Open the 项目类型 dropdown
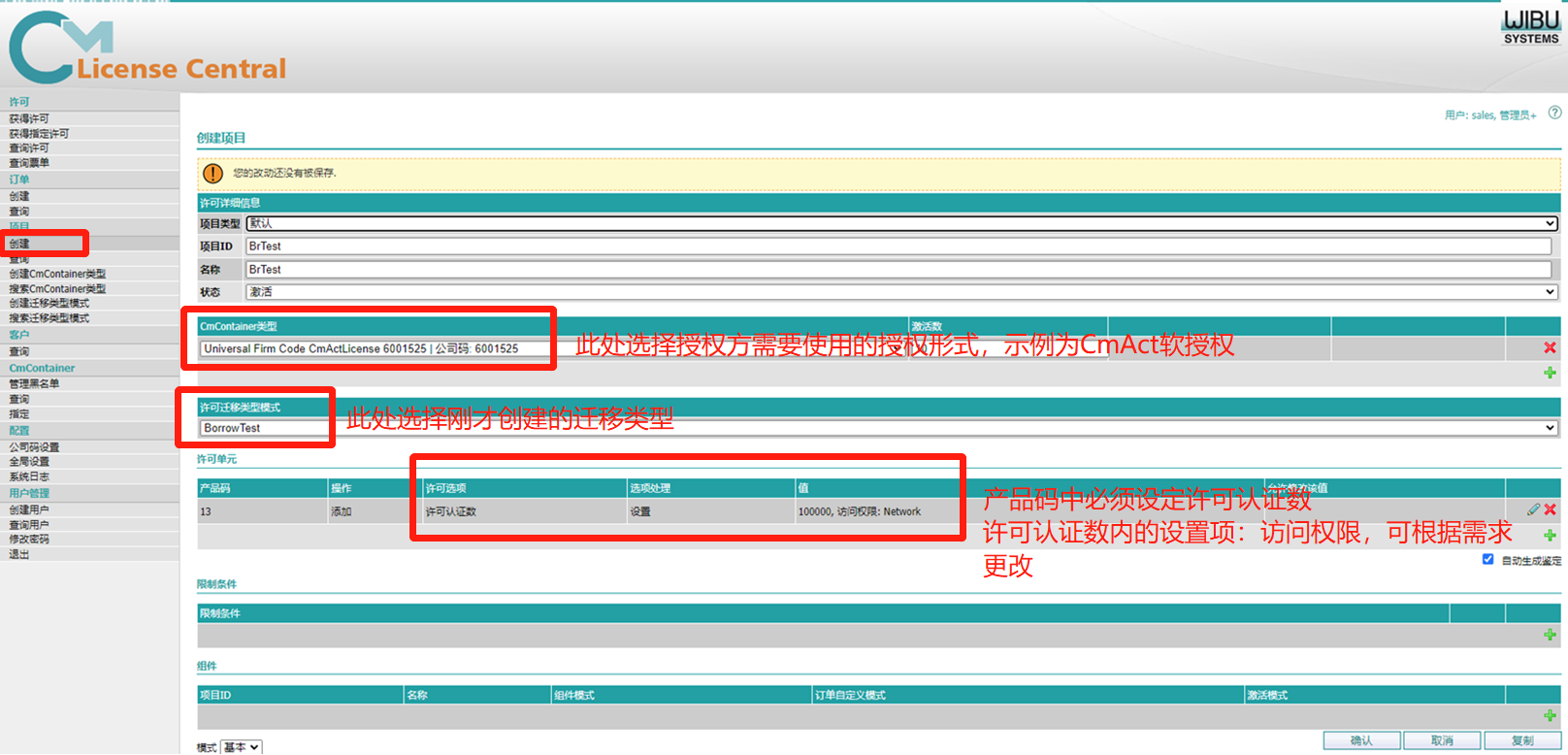Viewport: 1568px width, 755px height. (x=901, y=223)
